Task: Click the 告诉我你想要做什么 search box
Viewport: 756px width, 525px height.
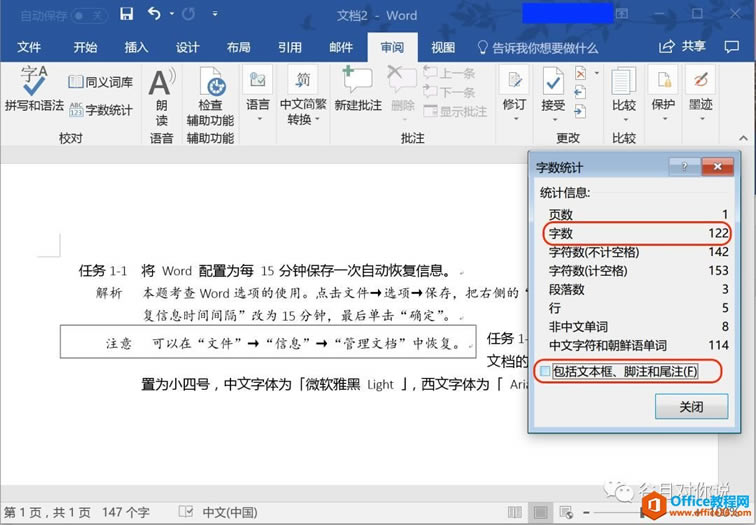Action: point(538,48)
